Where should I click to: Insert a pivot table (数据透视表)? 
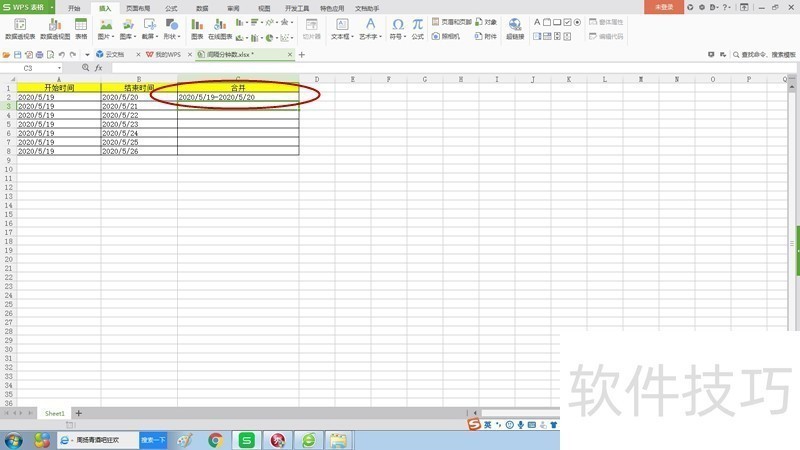[19, 27]
